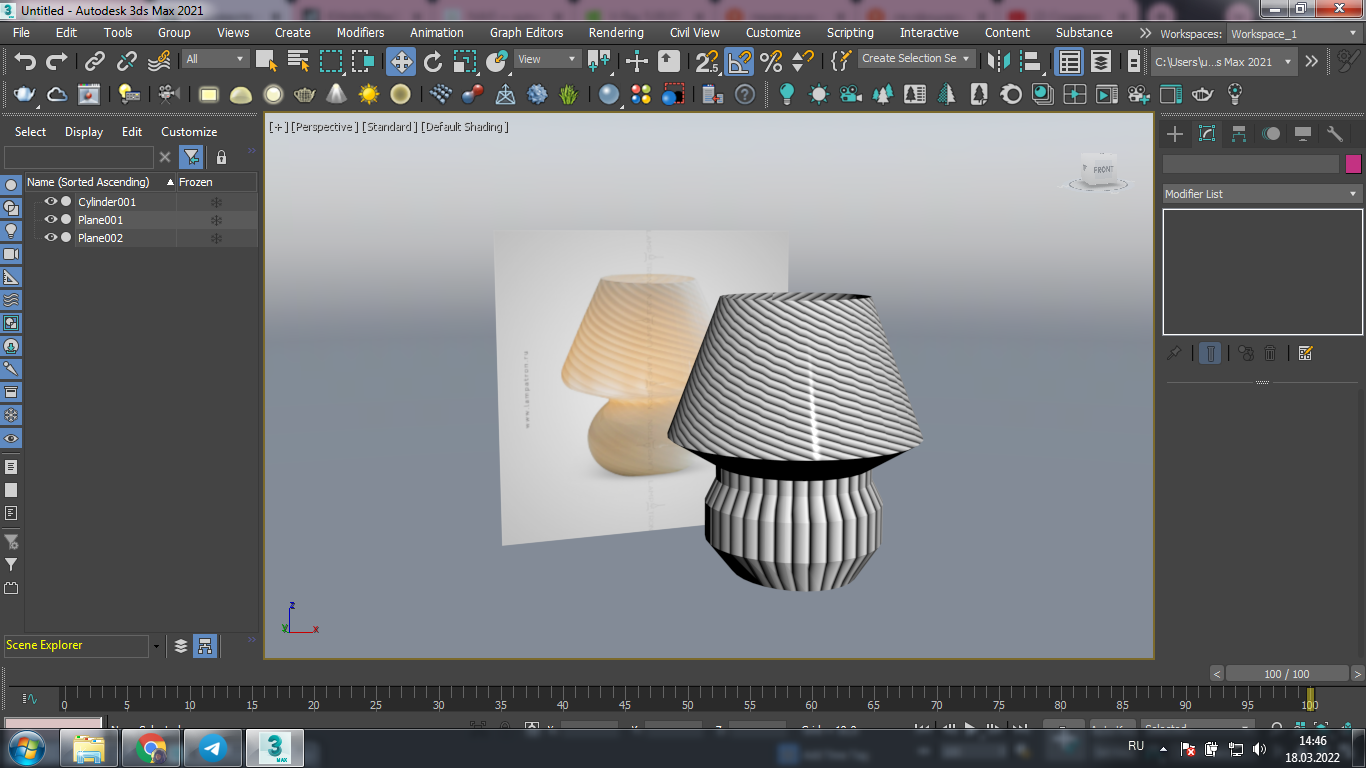Toggle visibility of Plane002

(x=50, y=238)
